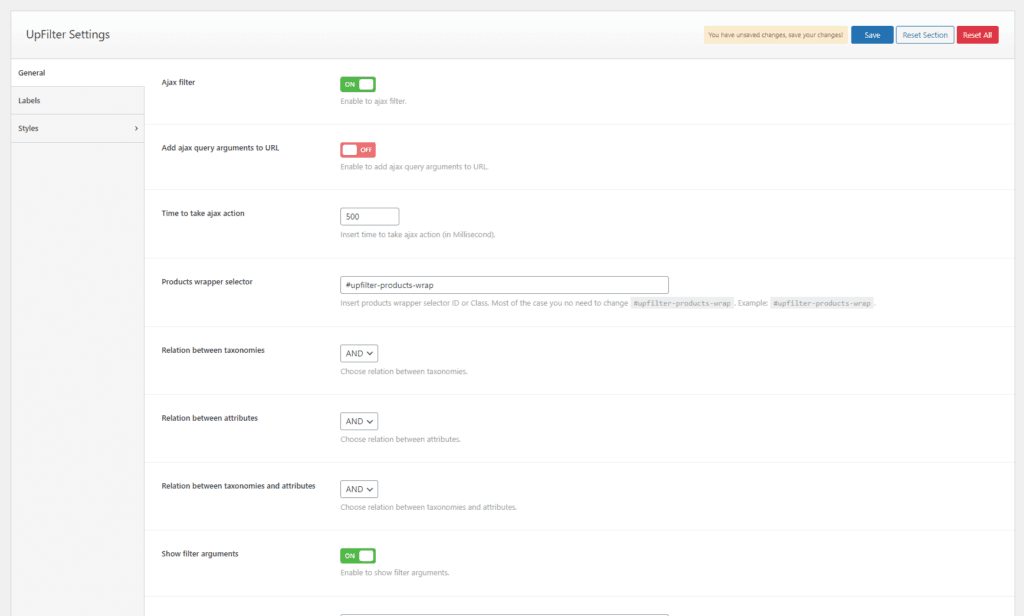Enable Add ajax query arguments to URL
The width and height of the screenshot is (1024, 616).
click(358, 149)
